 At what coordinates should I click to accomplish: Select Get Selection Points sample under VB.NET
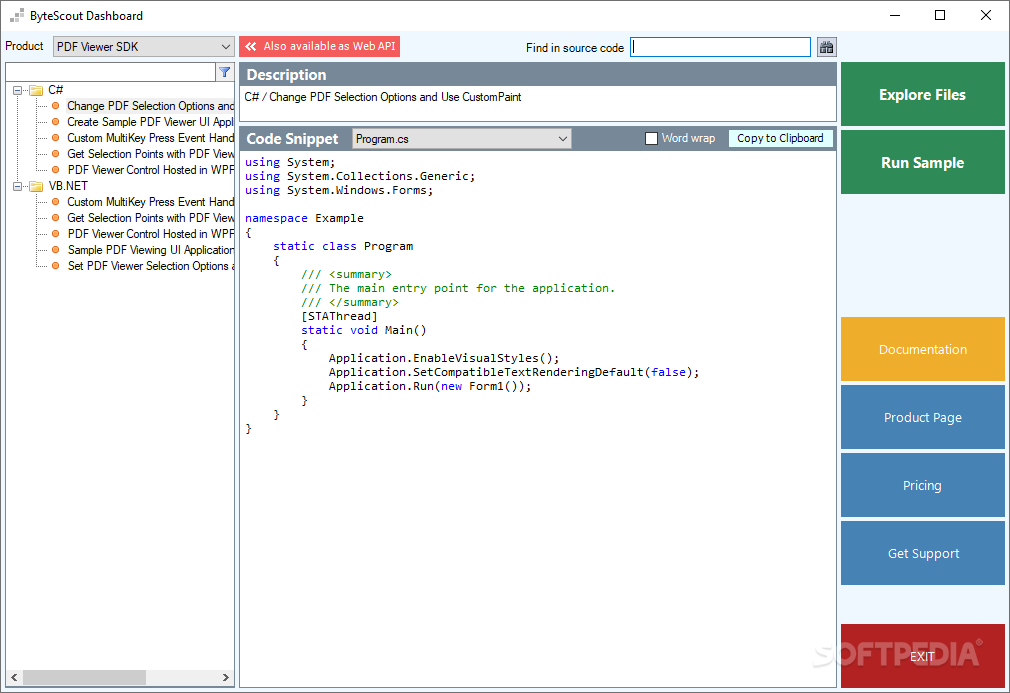tap(150, 218)
